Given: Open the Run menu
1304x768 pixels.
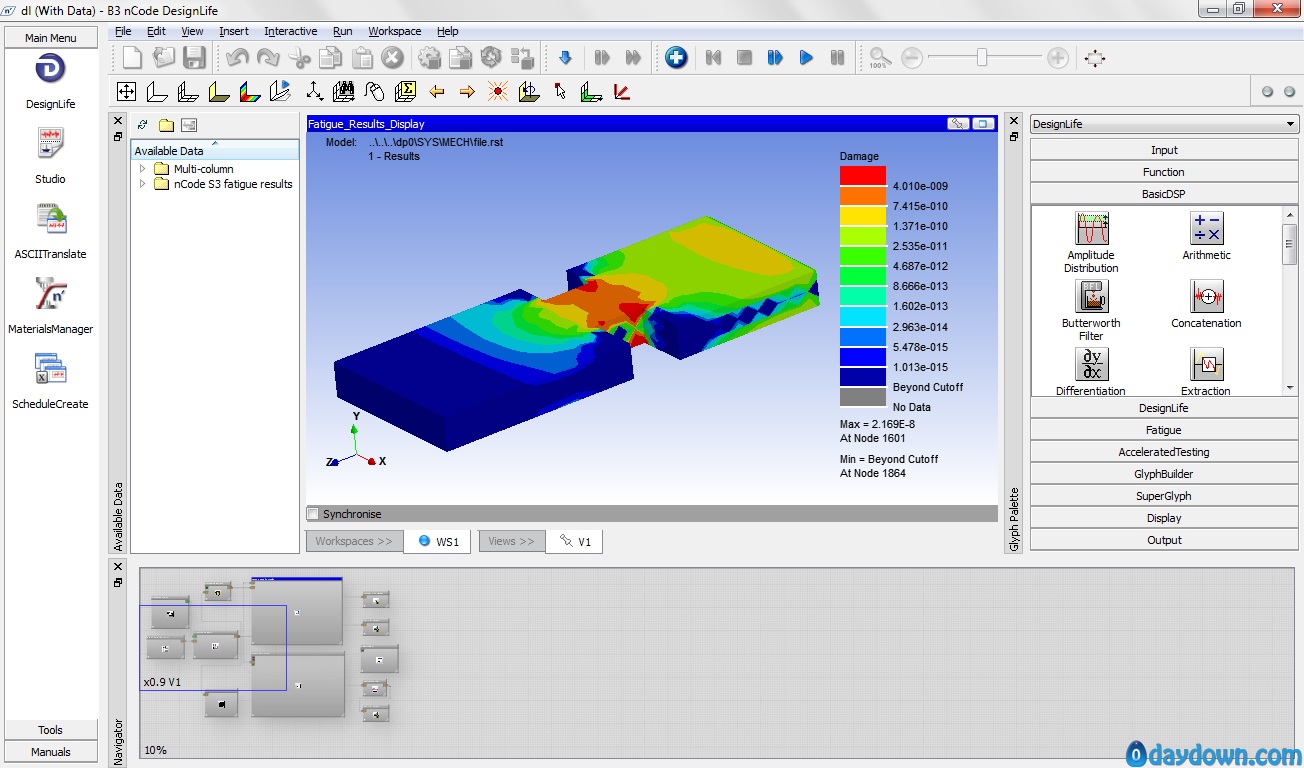Looking at the screenshot, I should [343, 31].
